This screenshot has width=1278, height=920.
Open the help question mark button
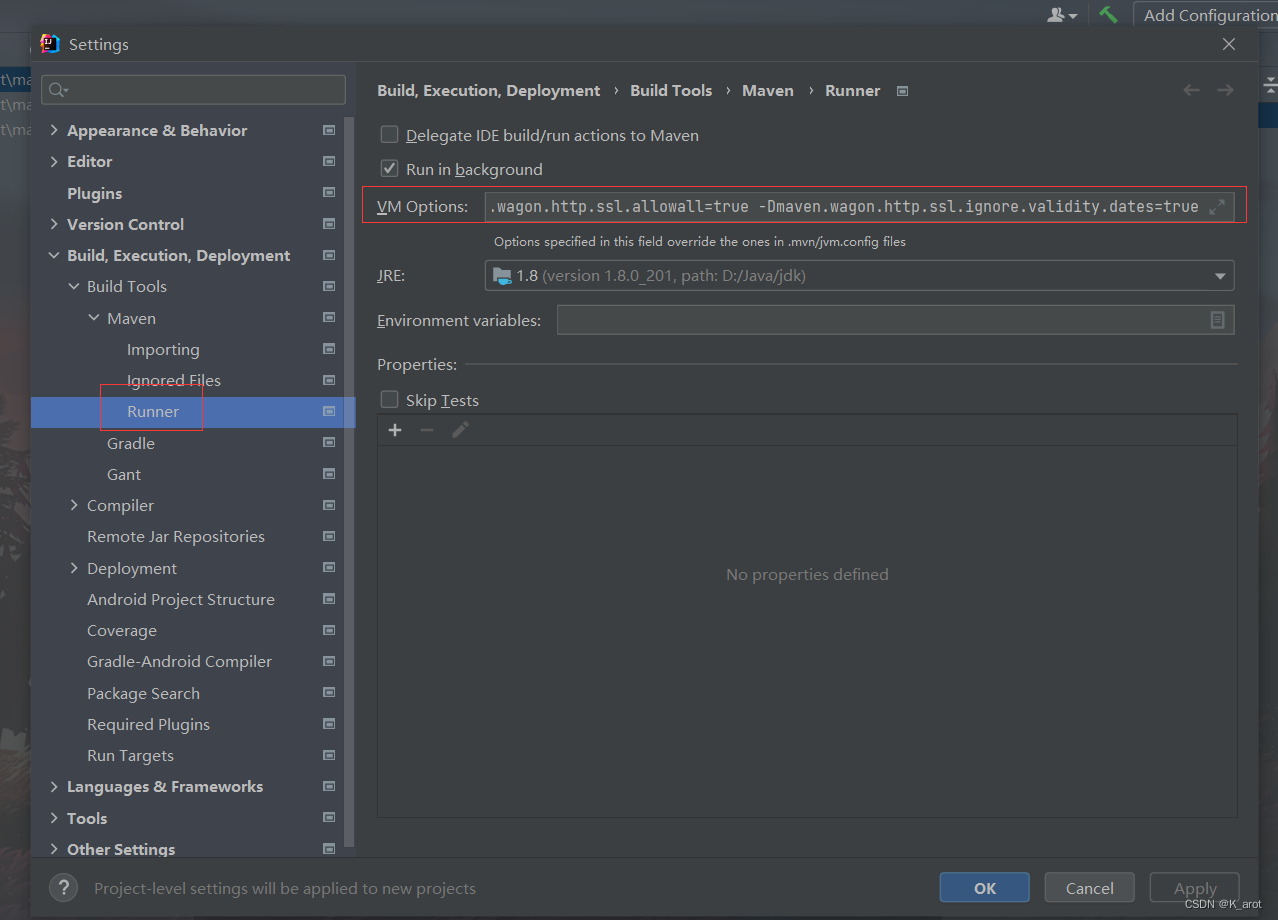click(x=63, y=887)
